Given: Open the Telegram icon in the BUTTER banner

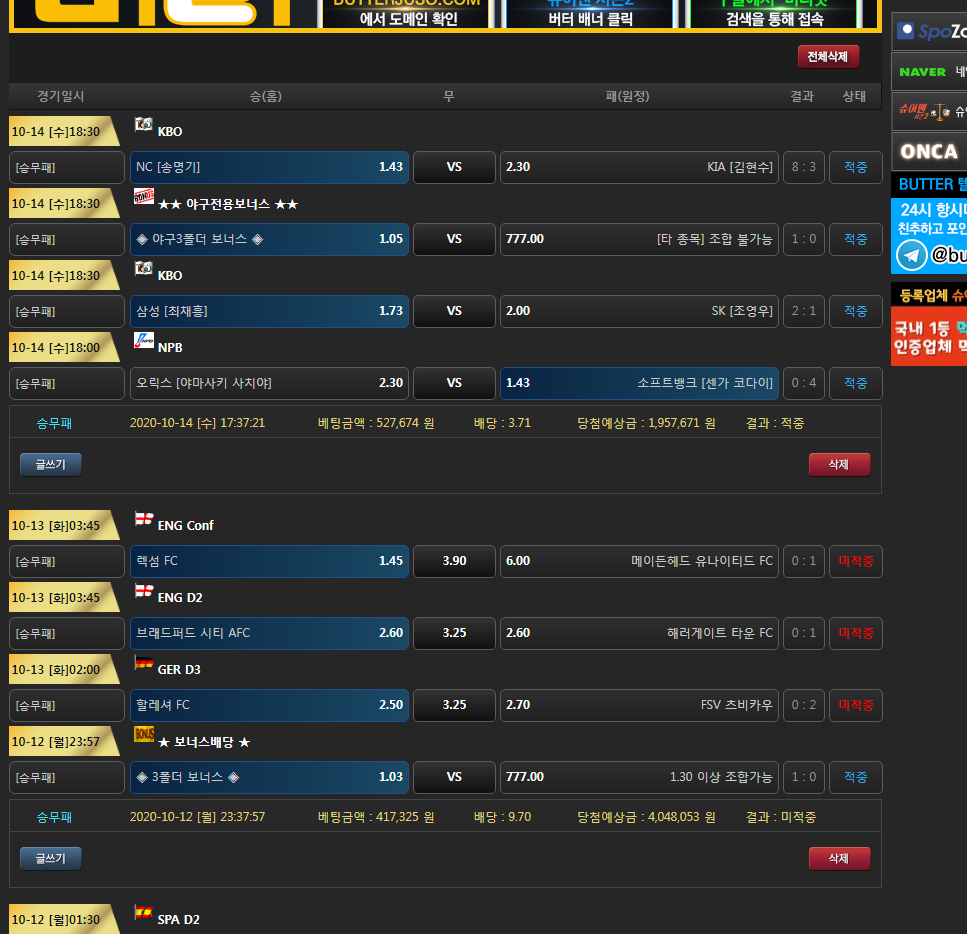Looking at the screenshot, I should (911, 256).
